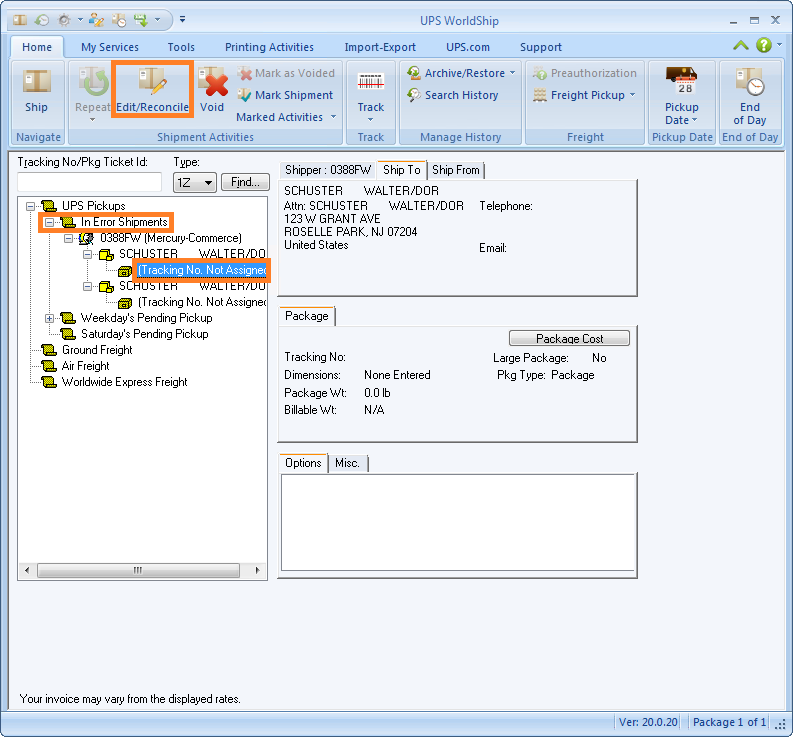Click the Package Cost button
The image size is (793, 737).
click(569, 338)
